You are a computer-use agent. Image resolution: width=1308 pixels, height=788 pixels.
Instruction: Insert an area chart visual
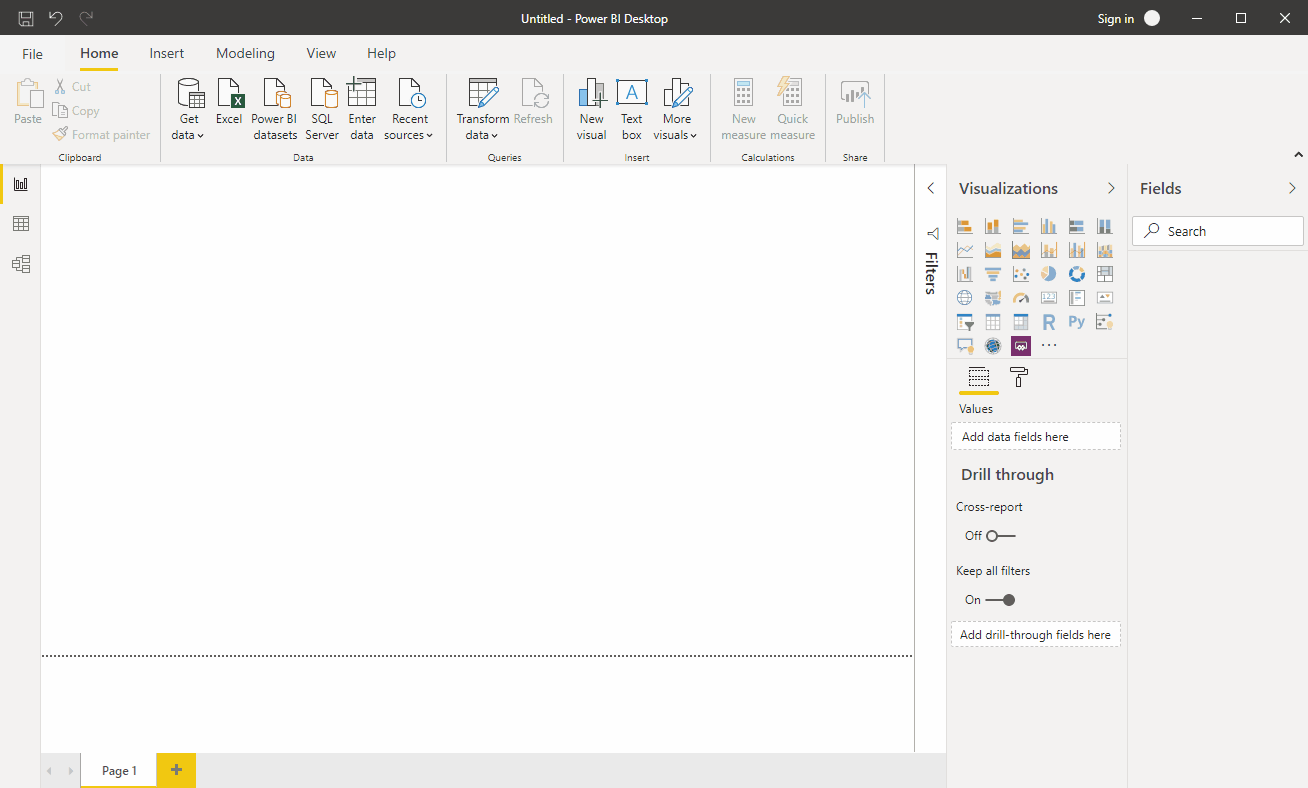[x=993, y=250]
